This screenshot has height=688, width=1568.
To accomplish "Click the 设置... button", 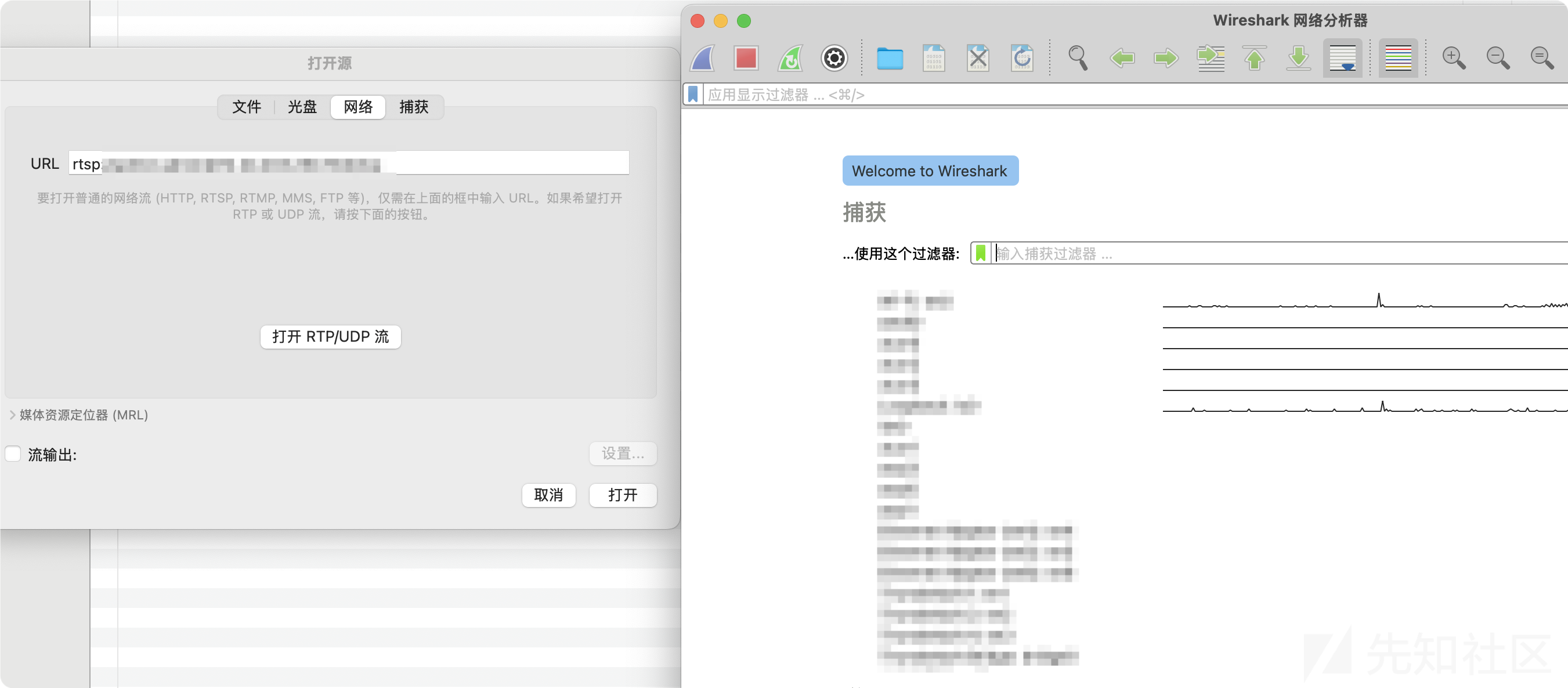I will point(623,454).
